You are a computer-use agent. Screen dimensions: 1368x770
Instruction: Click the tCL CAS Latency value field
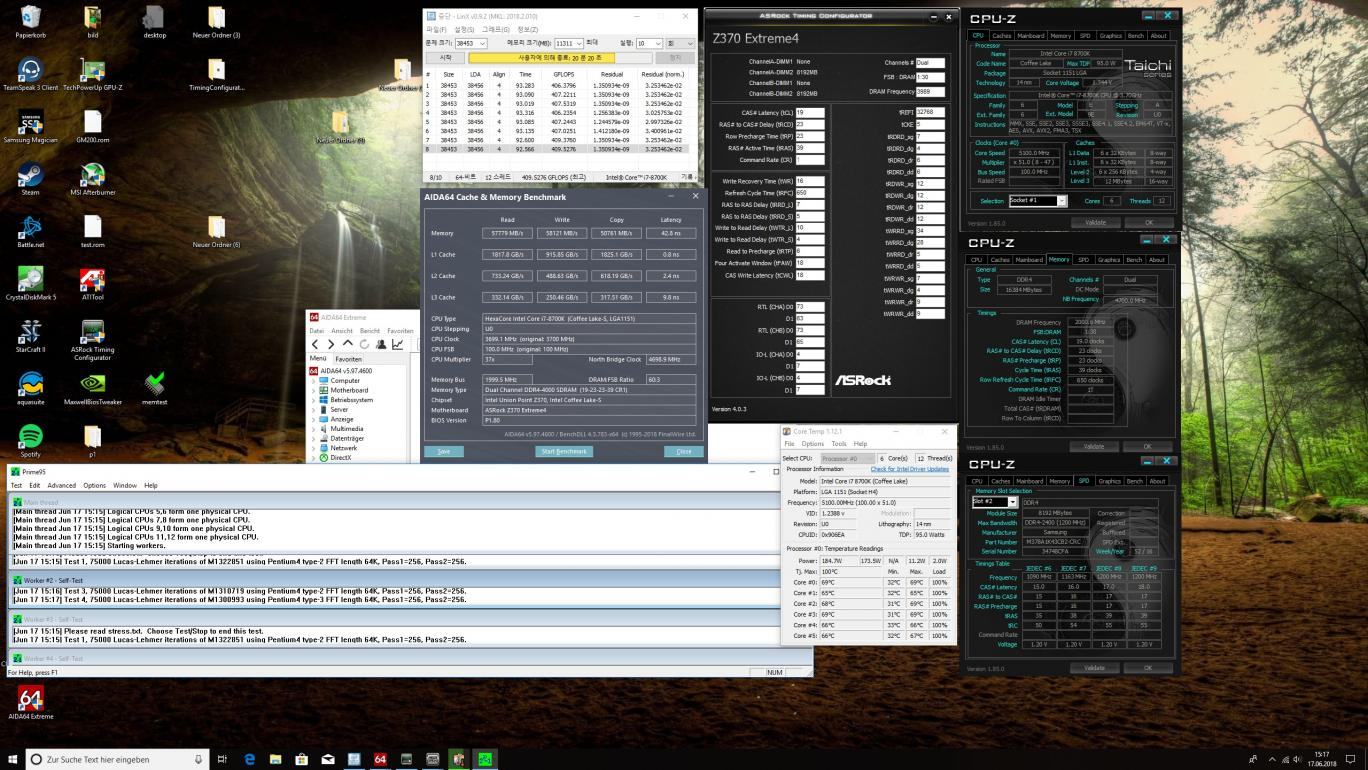[810, 113]
